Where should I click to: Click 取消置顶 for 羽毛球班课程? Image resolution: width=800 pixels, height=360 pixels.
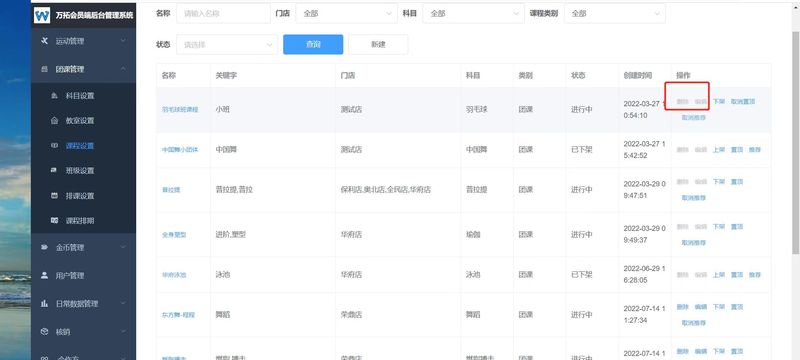click(x=743, y=101)
